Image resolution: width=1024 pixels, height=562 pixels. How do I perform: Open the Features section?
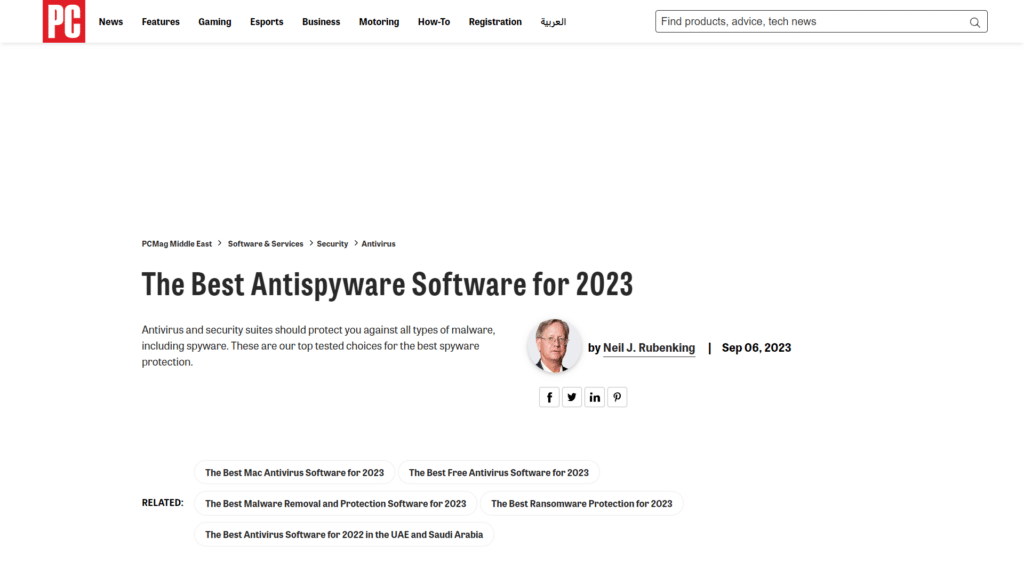click(x=161, y=22)
